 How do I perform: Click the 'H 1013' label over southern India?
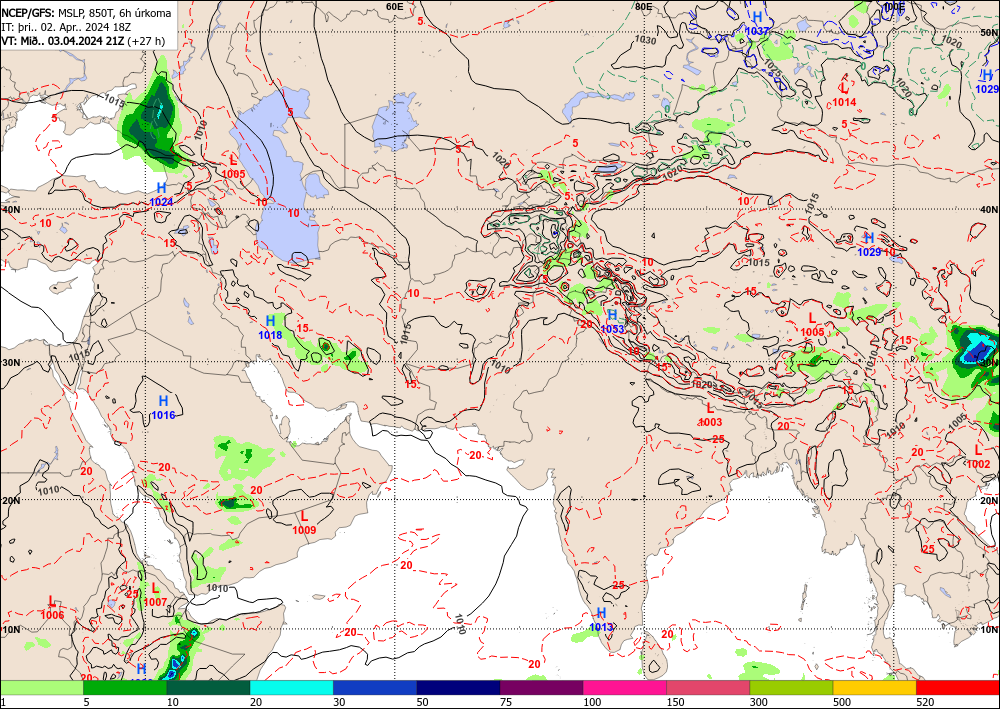(601, 620)
